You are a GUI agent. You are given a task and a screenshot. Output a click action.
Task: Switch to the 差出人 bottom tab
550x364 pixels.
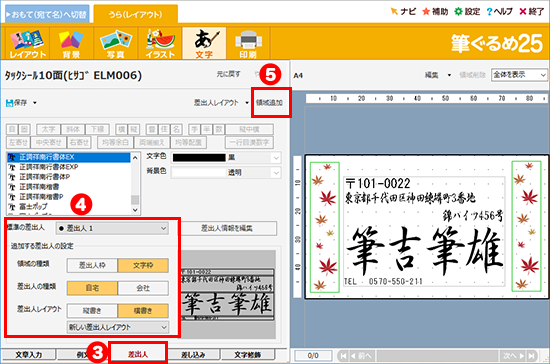click(138, 355)
